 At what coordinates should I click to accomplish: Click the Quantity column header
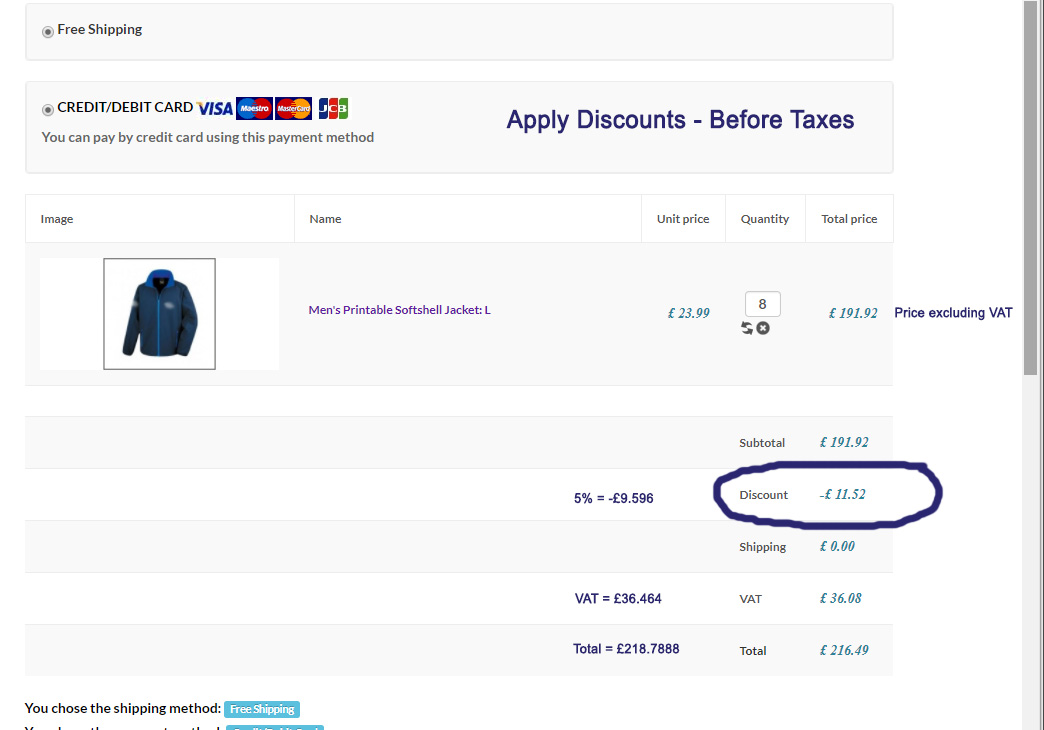(765, 219)
